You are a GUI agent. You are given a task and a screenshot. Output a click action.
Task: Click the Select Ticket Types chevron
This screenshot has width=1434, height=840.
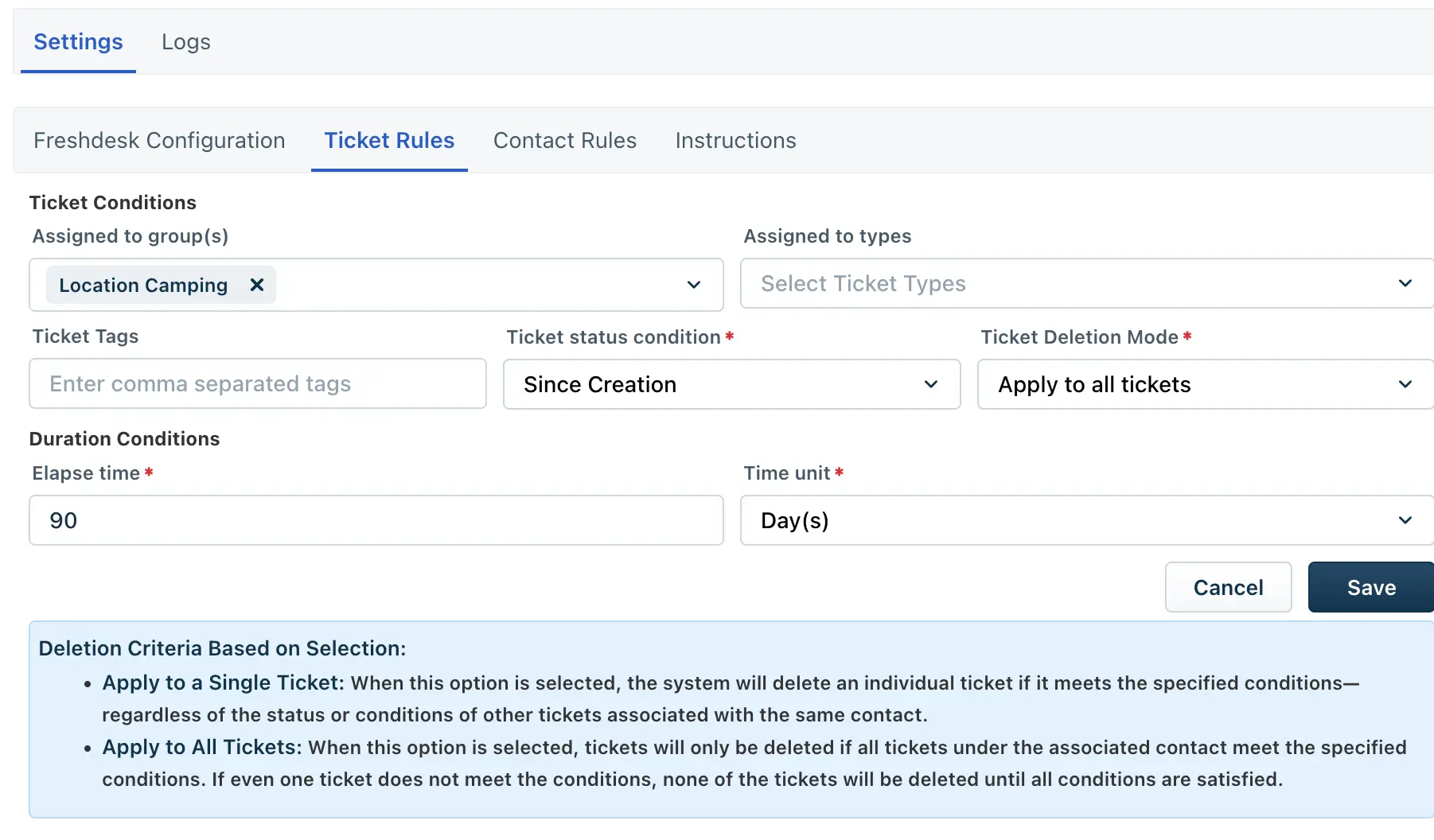[x=1405, y=283]
